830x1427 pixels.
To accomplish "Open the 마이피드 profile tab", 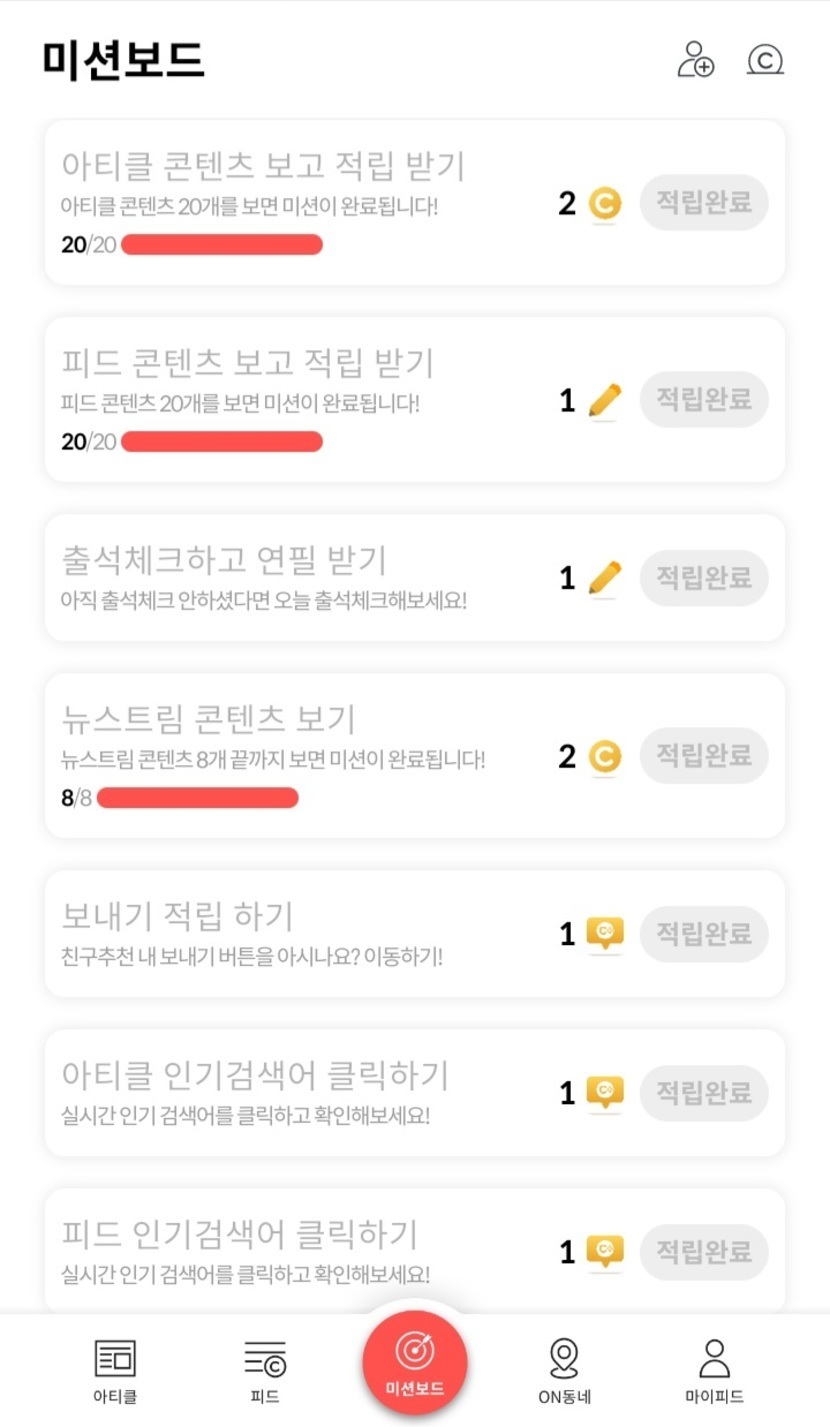I will [x=714, y=1370].
